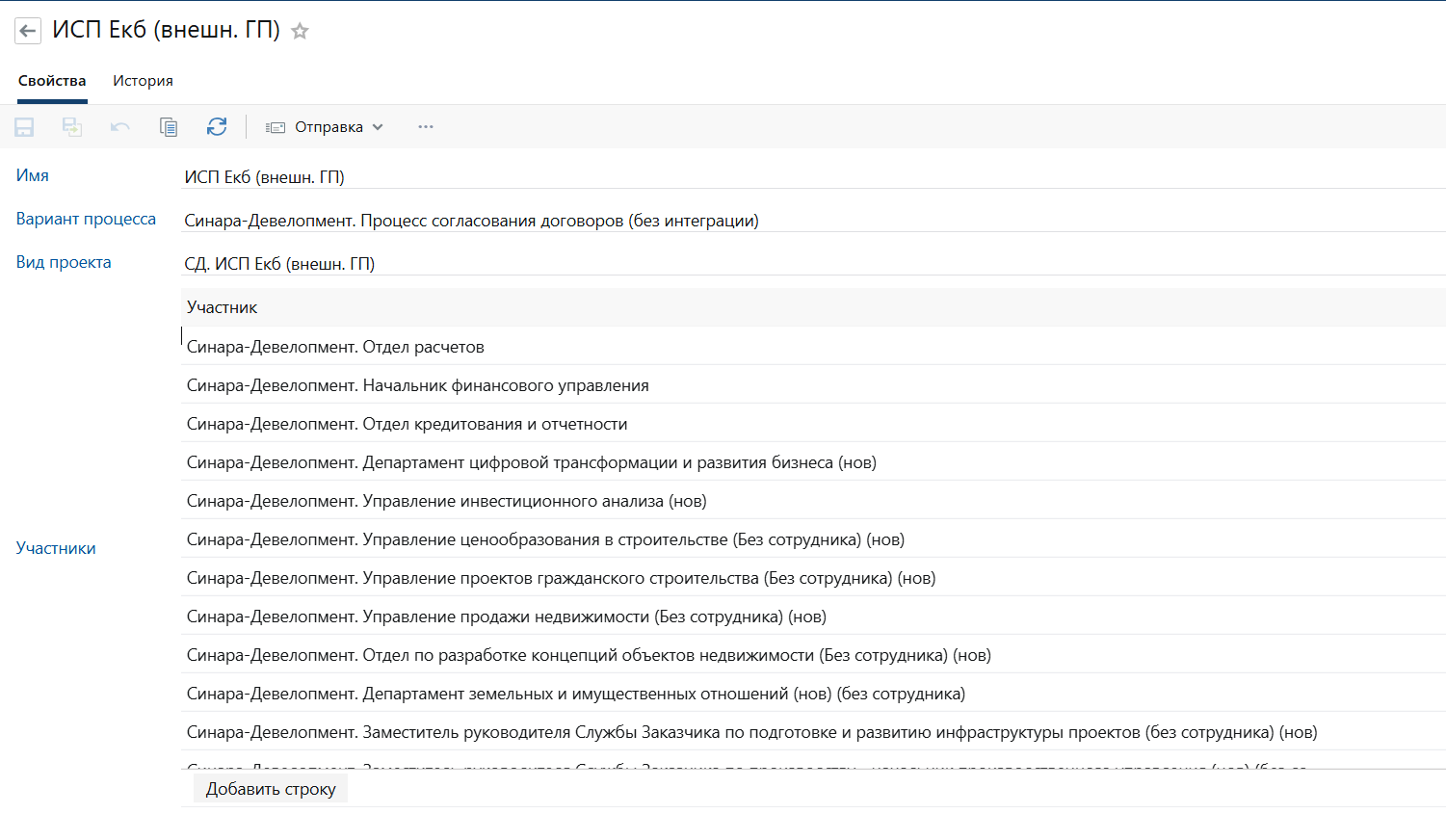The height and width of the screenshot is (840, 1446).
Task: Switch to the История tab
Action: pos(143,81)
